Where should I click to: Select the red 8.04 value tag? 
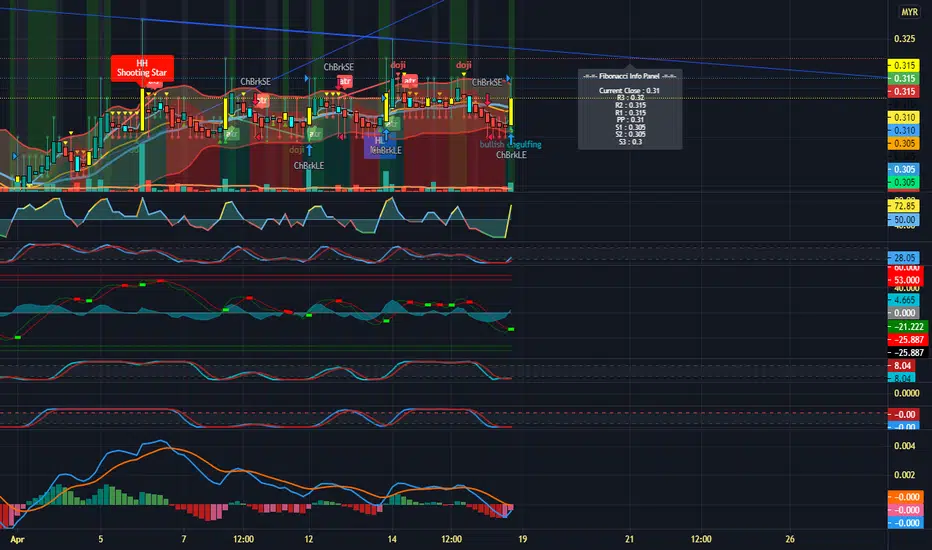coord(902,366)
